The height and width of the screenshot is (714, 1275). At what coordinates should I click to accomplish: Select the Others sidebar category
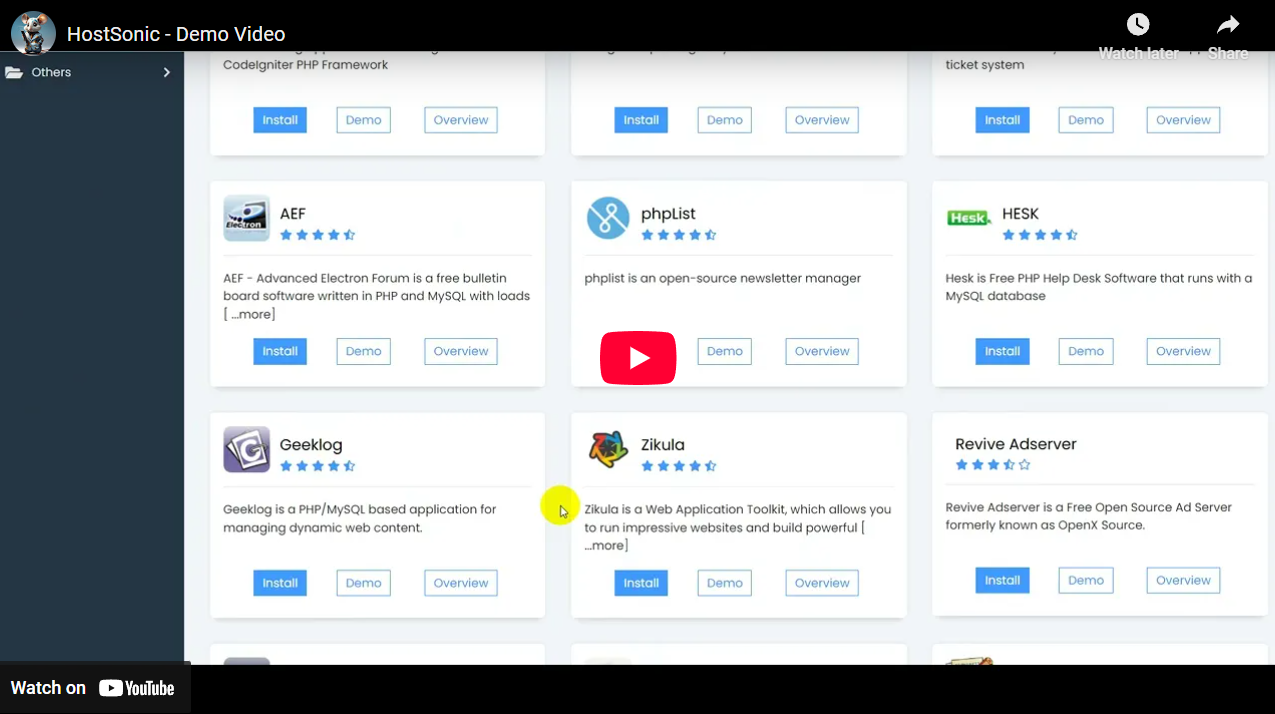point(92,72)
